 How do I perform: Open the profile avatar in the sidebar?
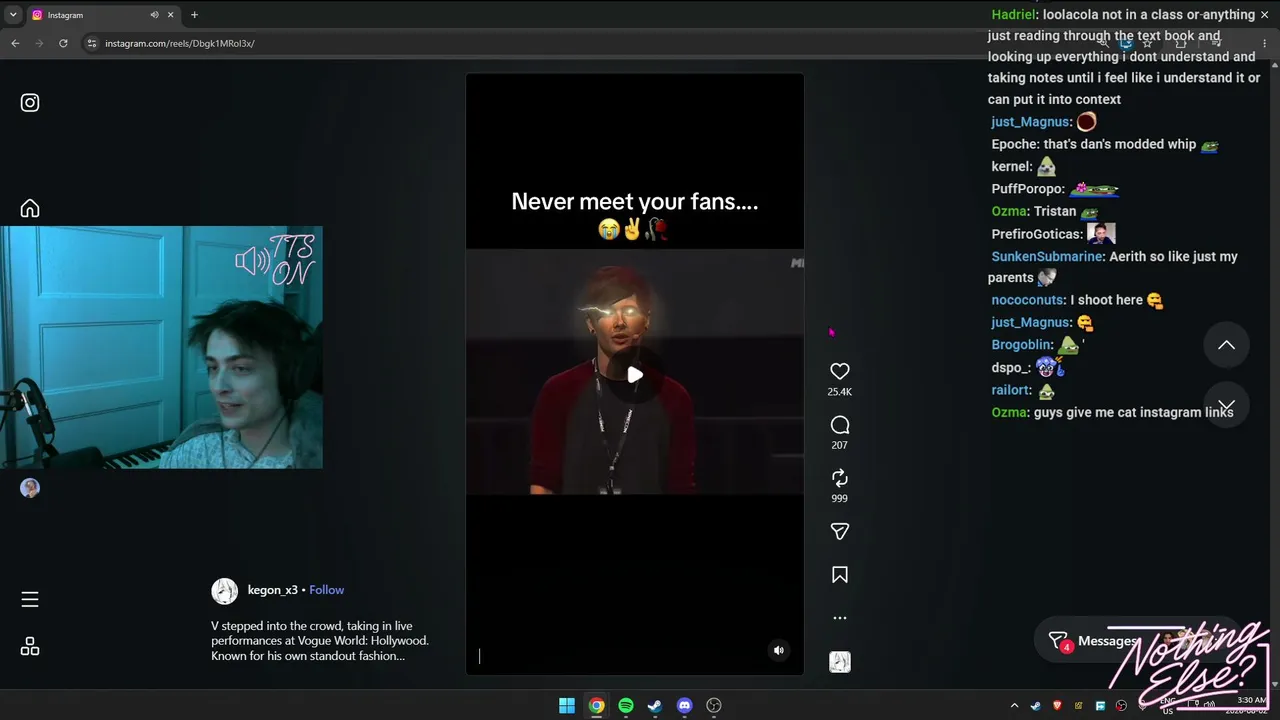coord(30,488)
